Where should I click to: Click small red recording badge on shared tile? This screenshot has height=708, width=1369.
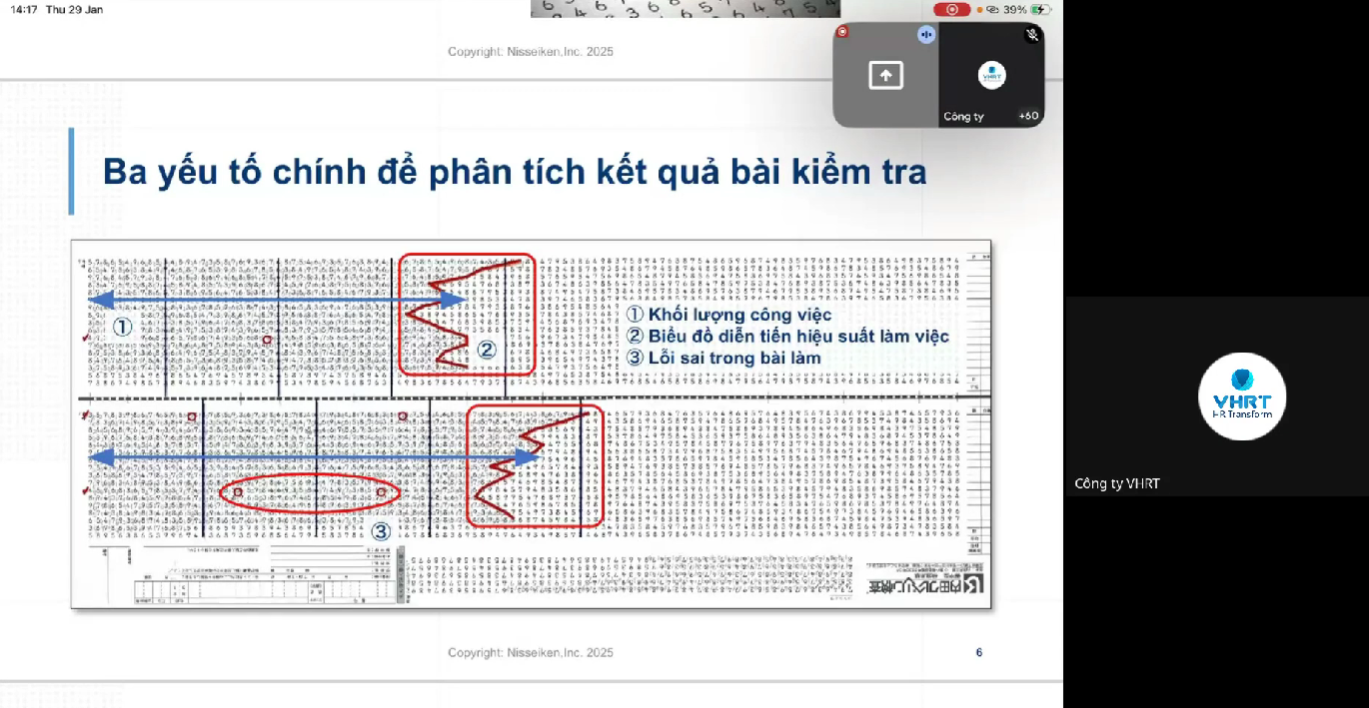pos(842,32)
